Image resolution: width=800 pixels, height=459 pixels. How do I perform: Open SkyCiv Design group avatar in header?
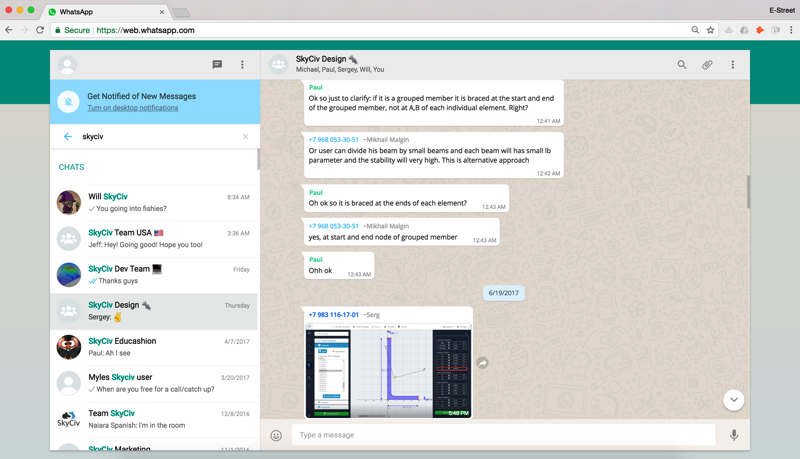point(279,64)
